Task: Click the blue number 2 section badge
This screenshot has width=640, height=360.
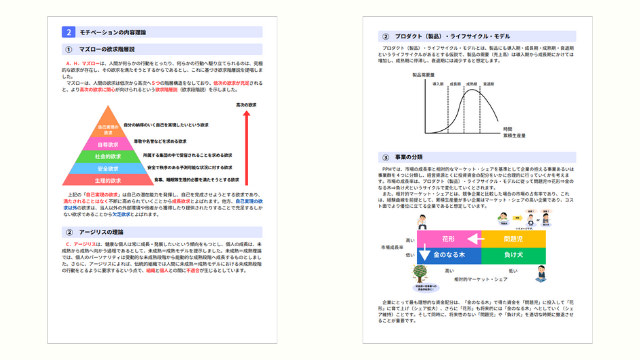Action: tap(68, 32)
